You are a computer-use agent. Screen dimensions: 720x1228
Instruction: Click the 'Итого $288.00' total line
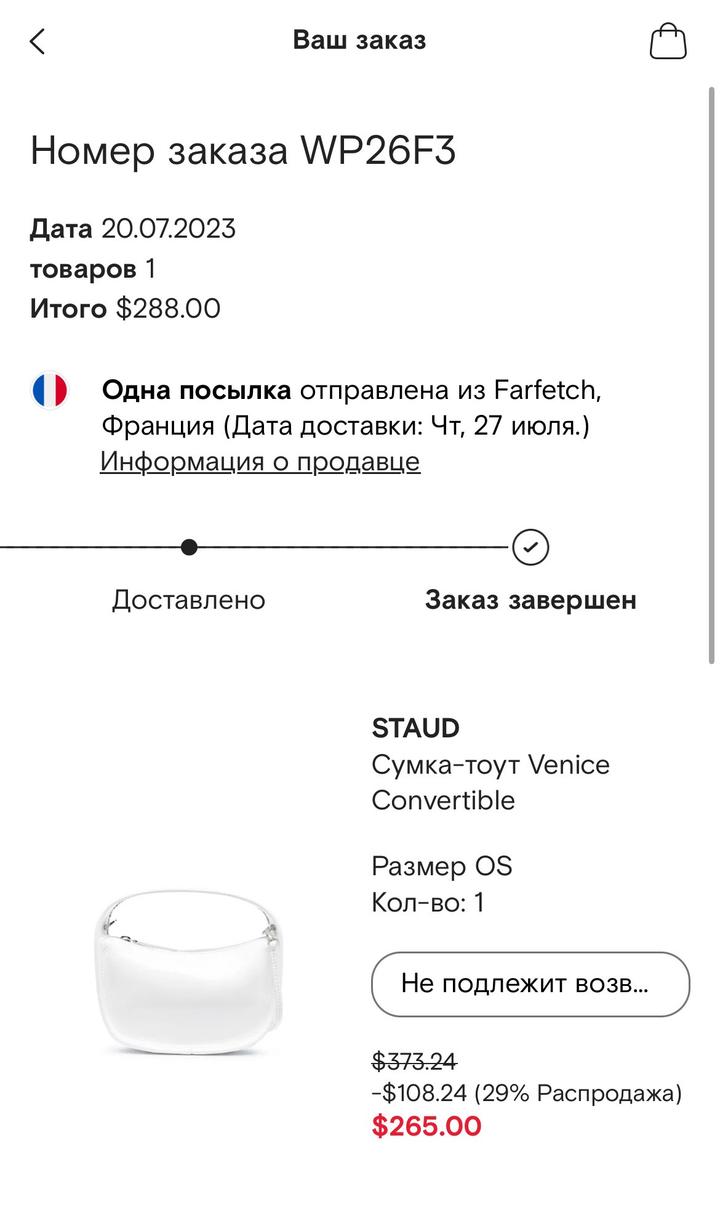pyautogui.click(x=125, y=308)
